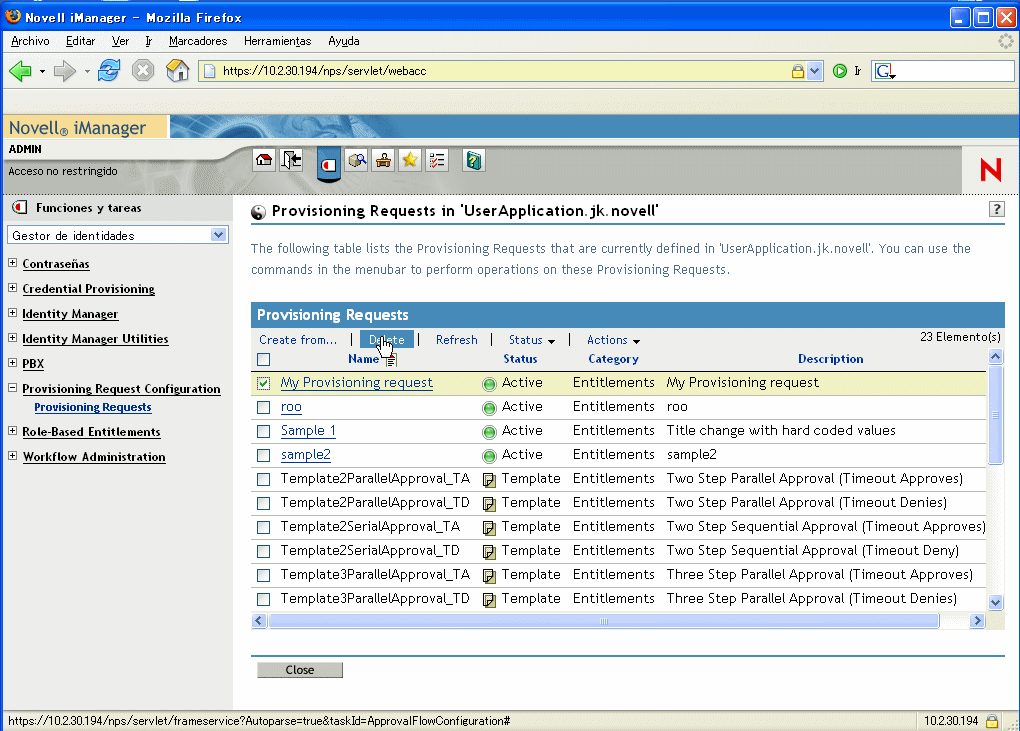Collapse Provisioning Request Configuration node

pyautogui.click(x=12, y=388)
